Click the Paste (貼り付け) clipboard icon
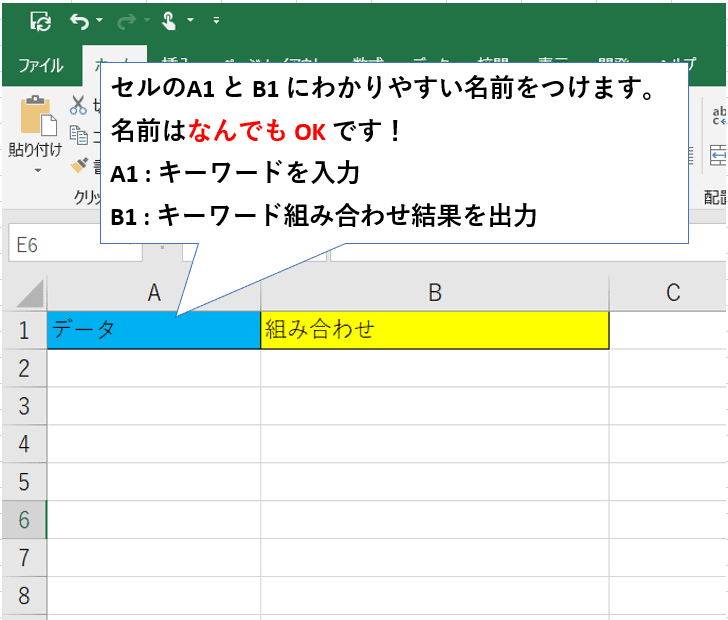The width and height of the screenshot is (728, 620). [36, 117]
